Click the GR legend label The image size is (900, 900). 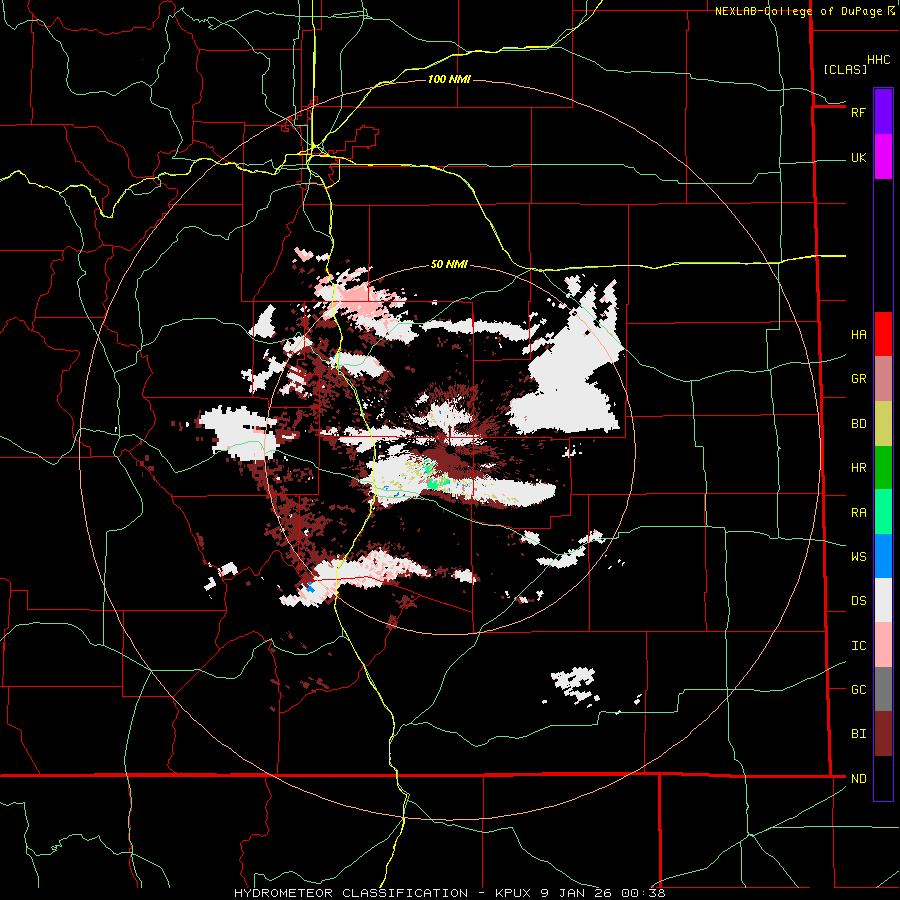coord(858,379)
